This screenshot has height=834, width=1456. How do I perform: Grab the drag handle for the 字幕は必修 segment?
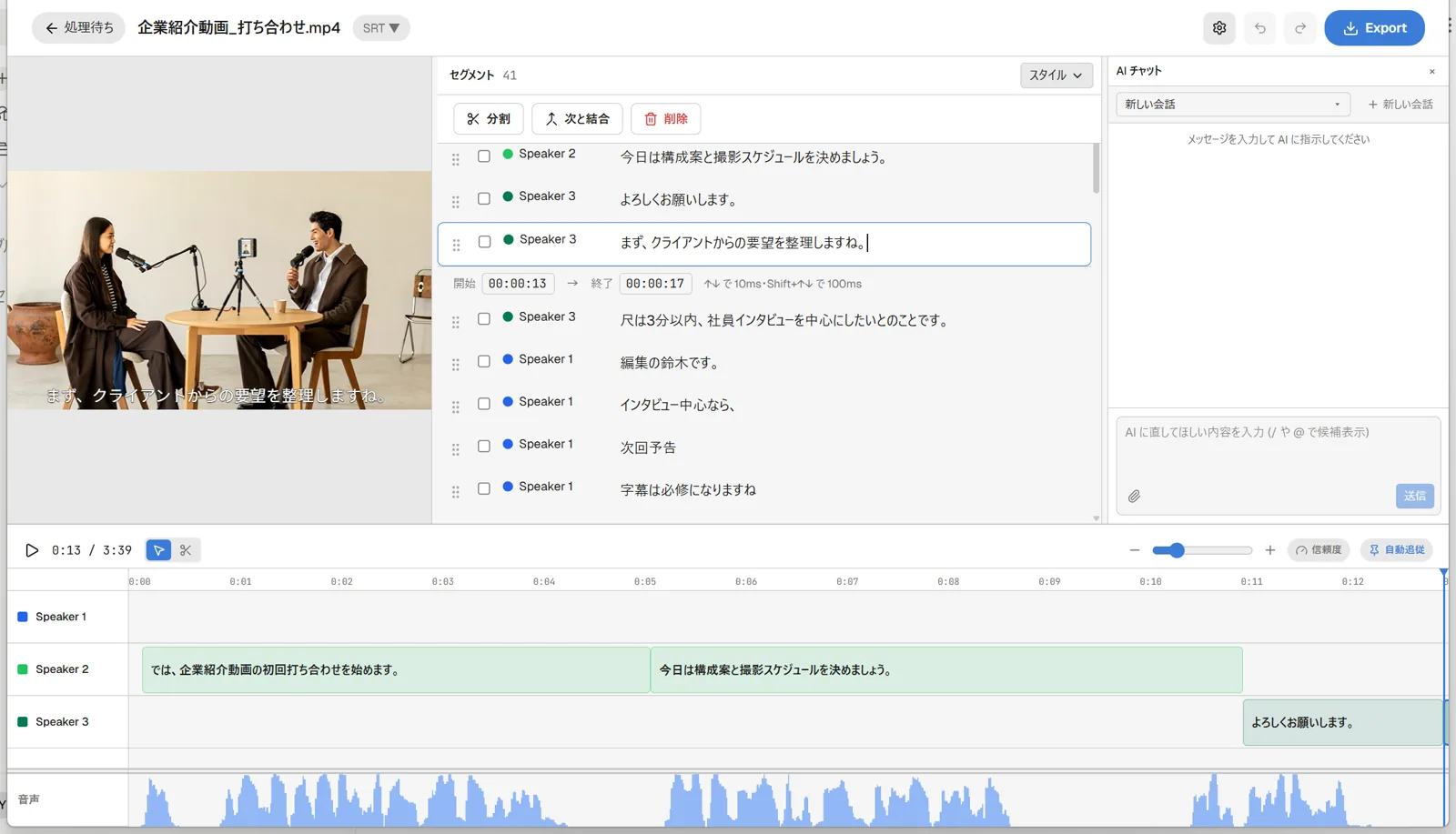(456, 492)
